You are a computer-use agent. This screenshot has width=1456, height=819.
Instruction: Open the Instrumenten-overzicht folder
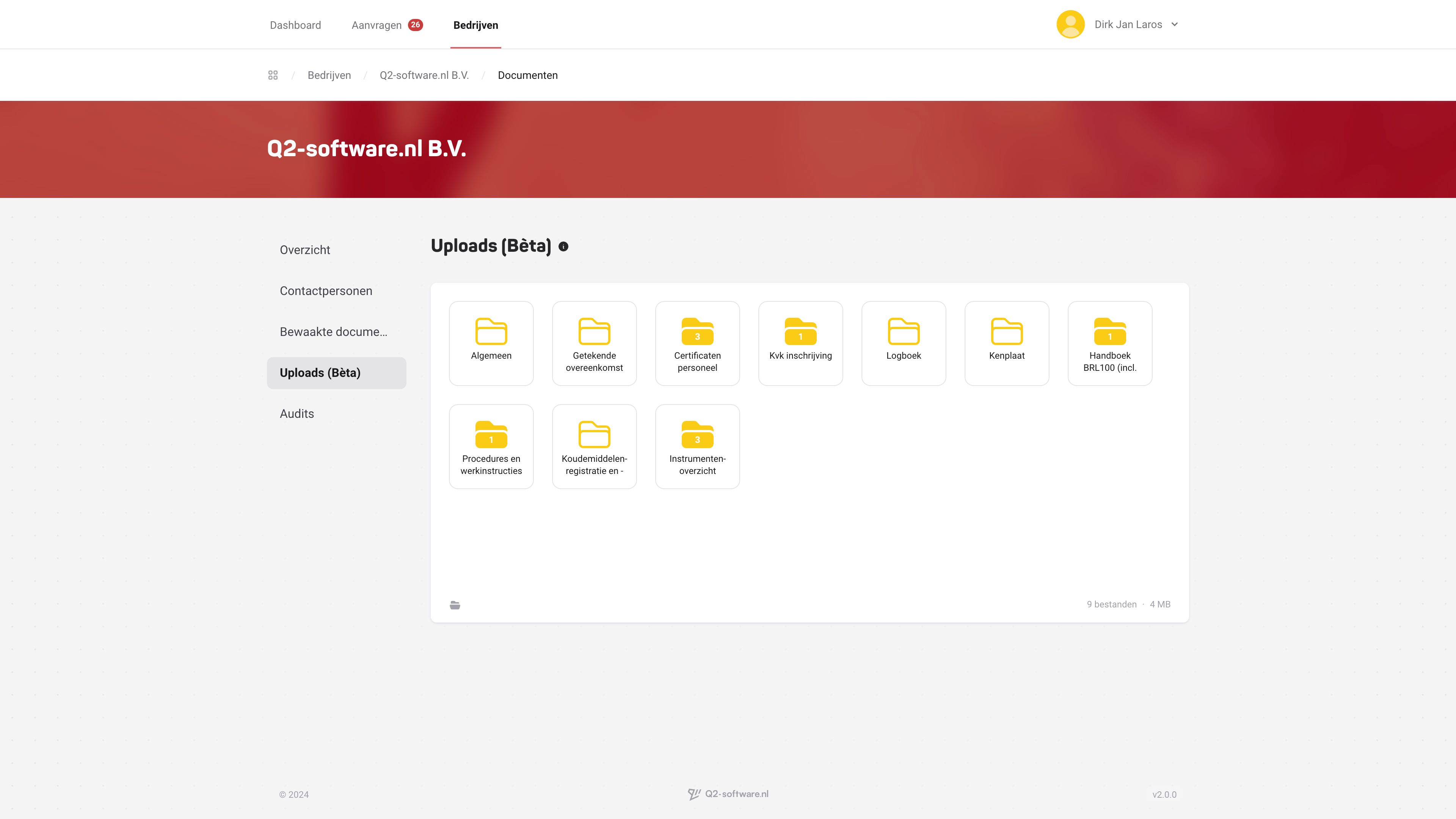pos(698,447)
